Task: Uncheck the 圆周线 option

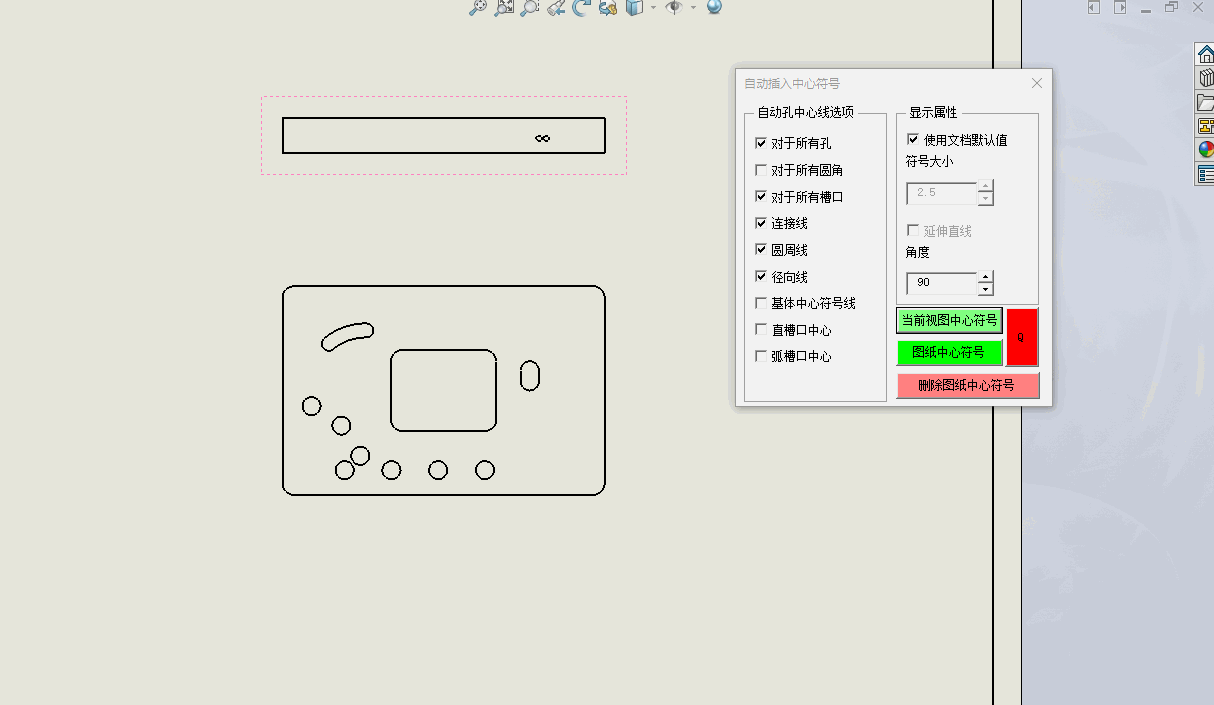Action: tap(761, 250)
